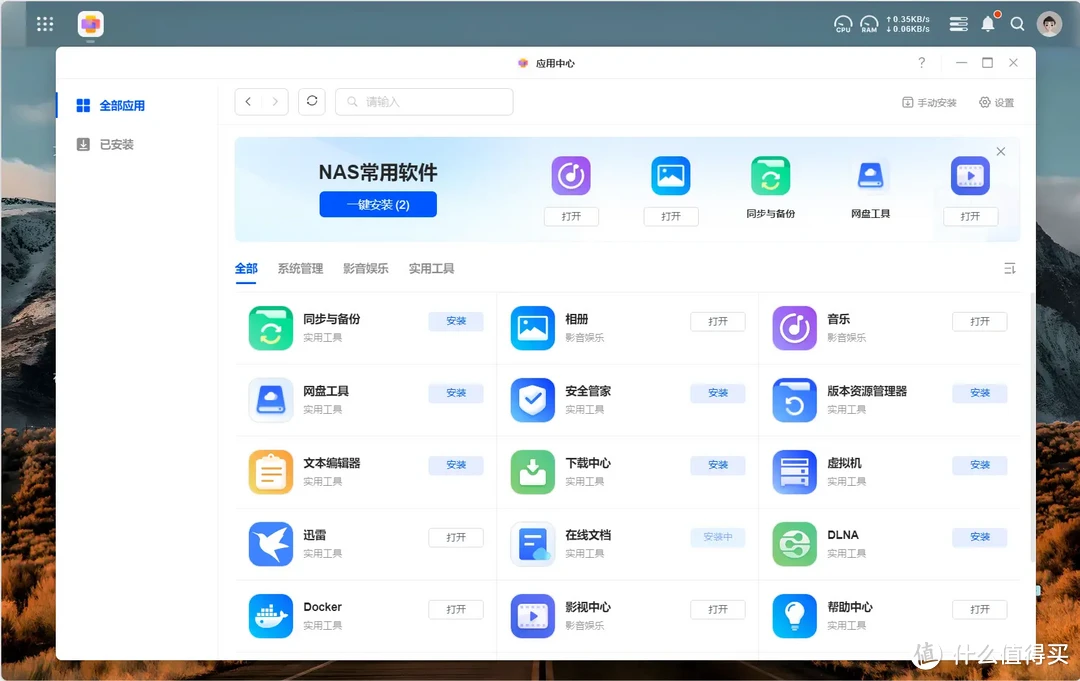Click the notification bell in the top bar
This screenshot has width=1080, height=681.
tap(988, 23)
